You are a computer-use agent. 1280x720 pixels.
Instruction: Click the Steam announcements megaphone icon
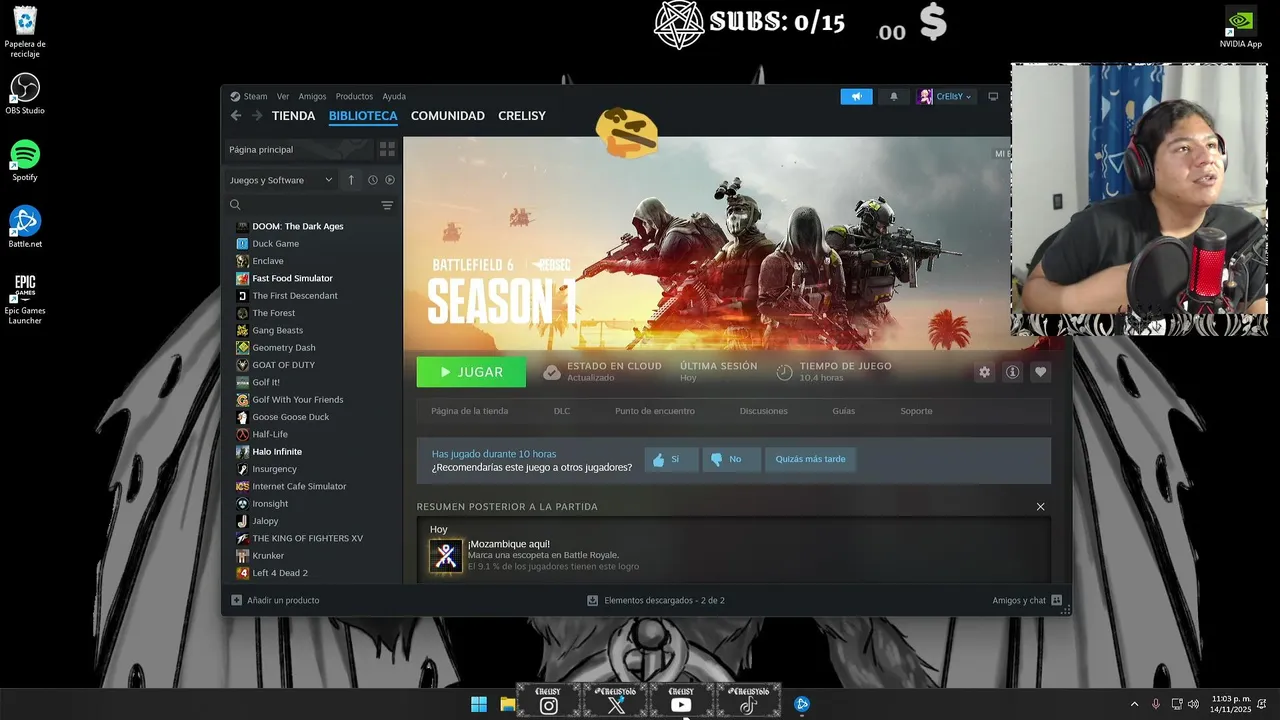(856, 96)
